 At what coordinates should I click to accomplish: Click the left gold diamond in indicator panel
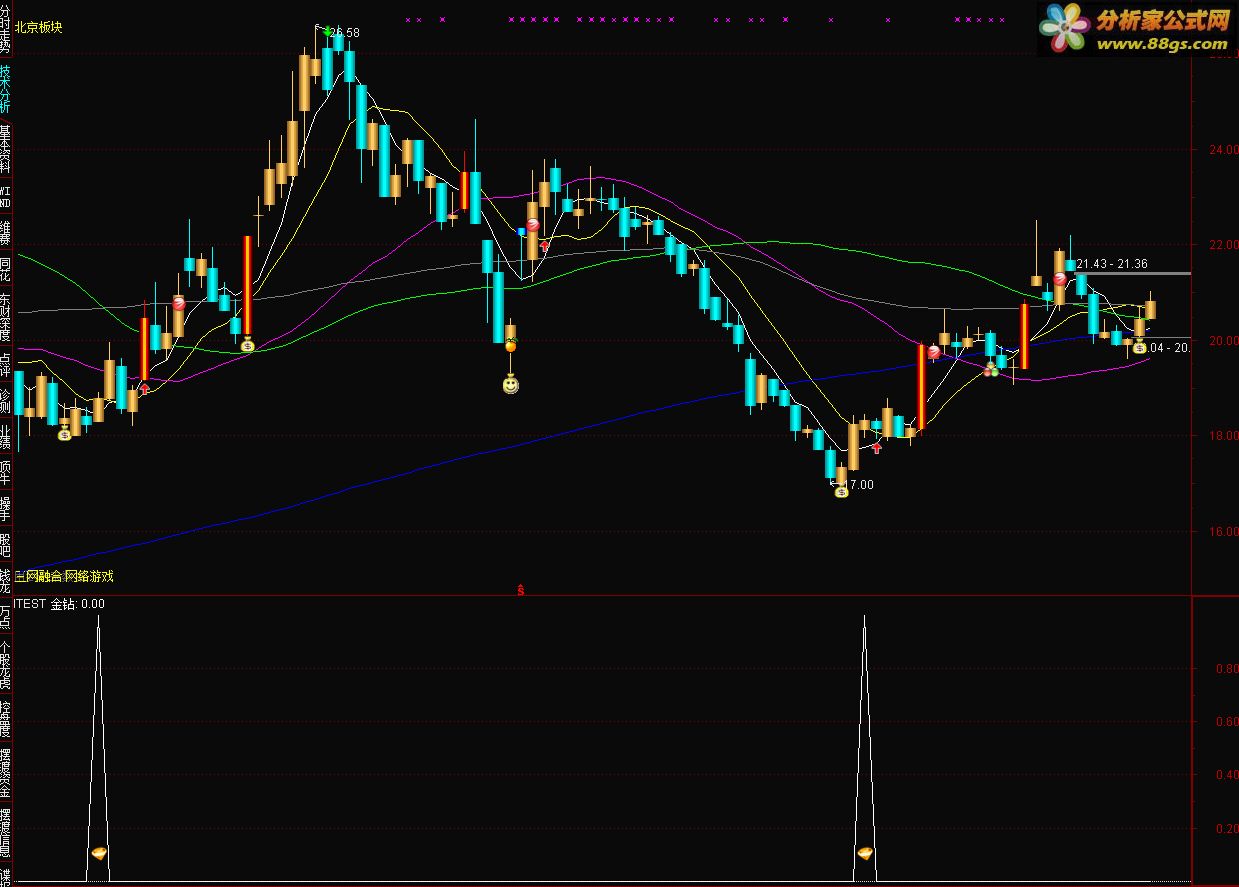coord(99,853)
